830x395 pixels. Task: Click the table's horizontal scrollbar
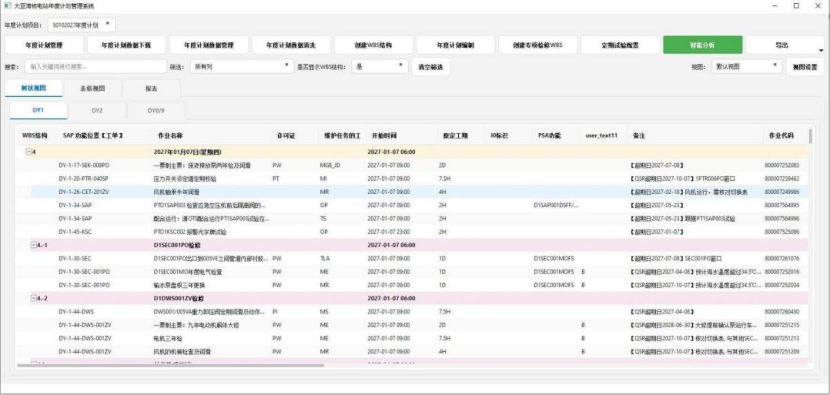pos(170,365)
